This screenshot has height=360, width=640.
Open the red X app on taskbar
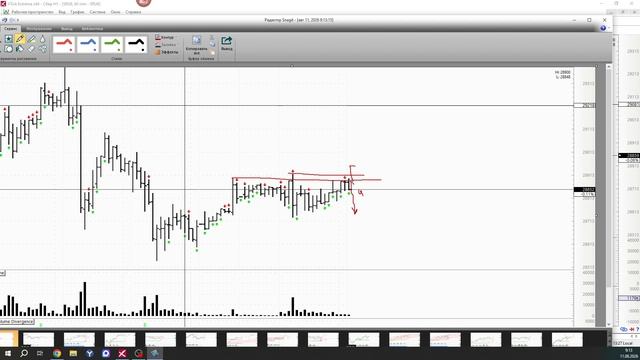point(122,353)
